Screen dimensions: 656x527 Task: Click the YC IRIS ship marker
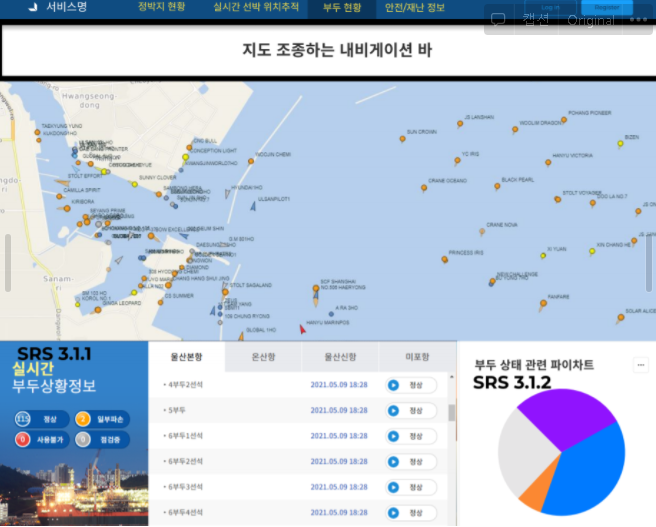click(x=457, y=161)
